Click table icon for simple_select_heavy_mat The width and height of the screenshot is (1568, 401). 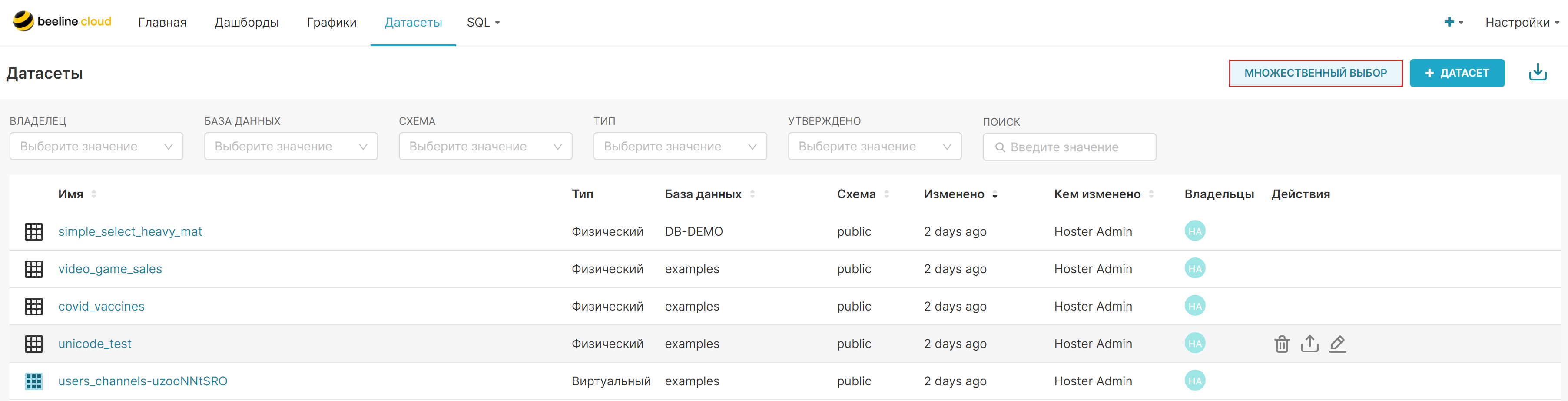[34, 231]
